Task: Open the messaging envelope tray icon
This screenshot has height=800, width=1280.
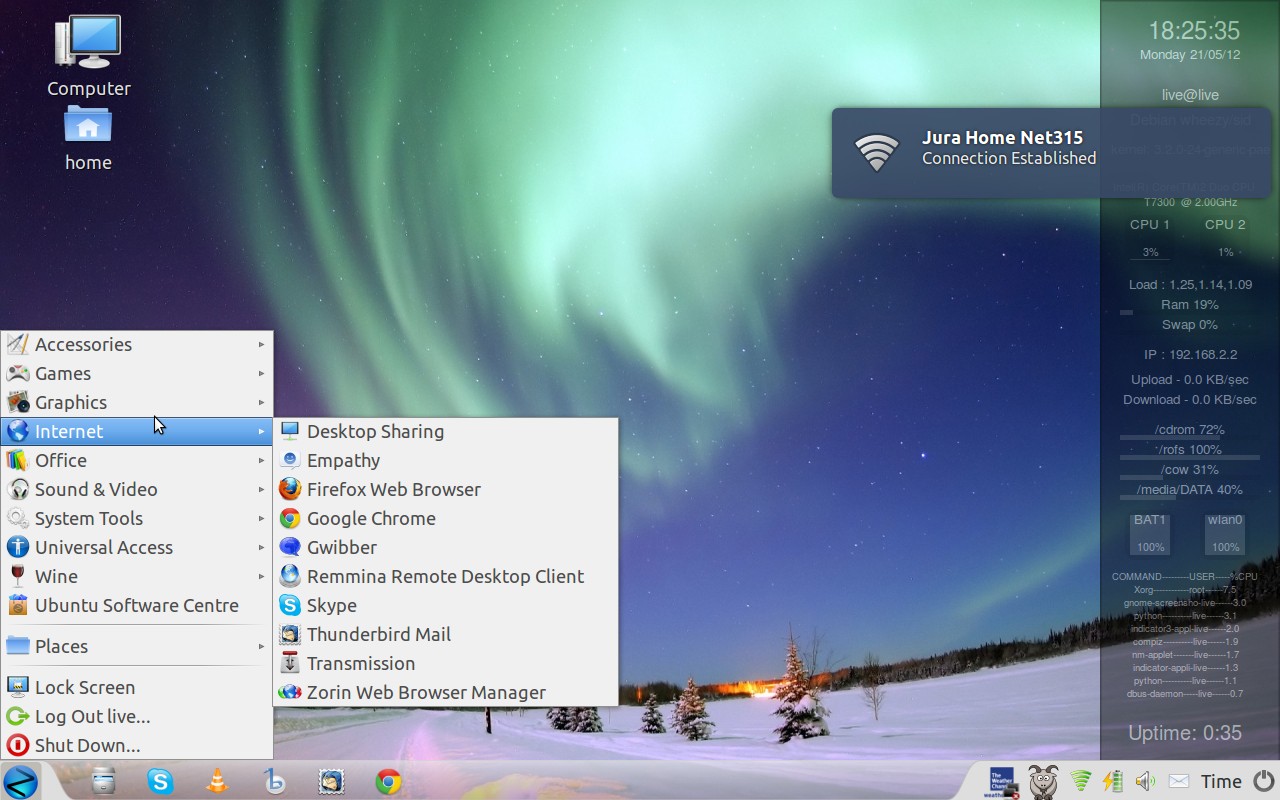Action: pyautogui.click(x=1179, y=781)
